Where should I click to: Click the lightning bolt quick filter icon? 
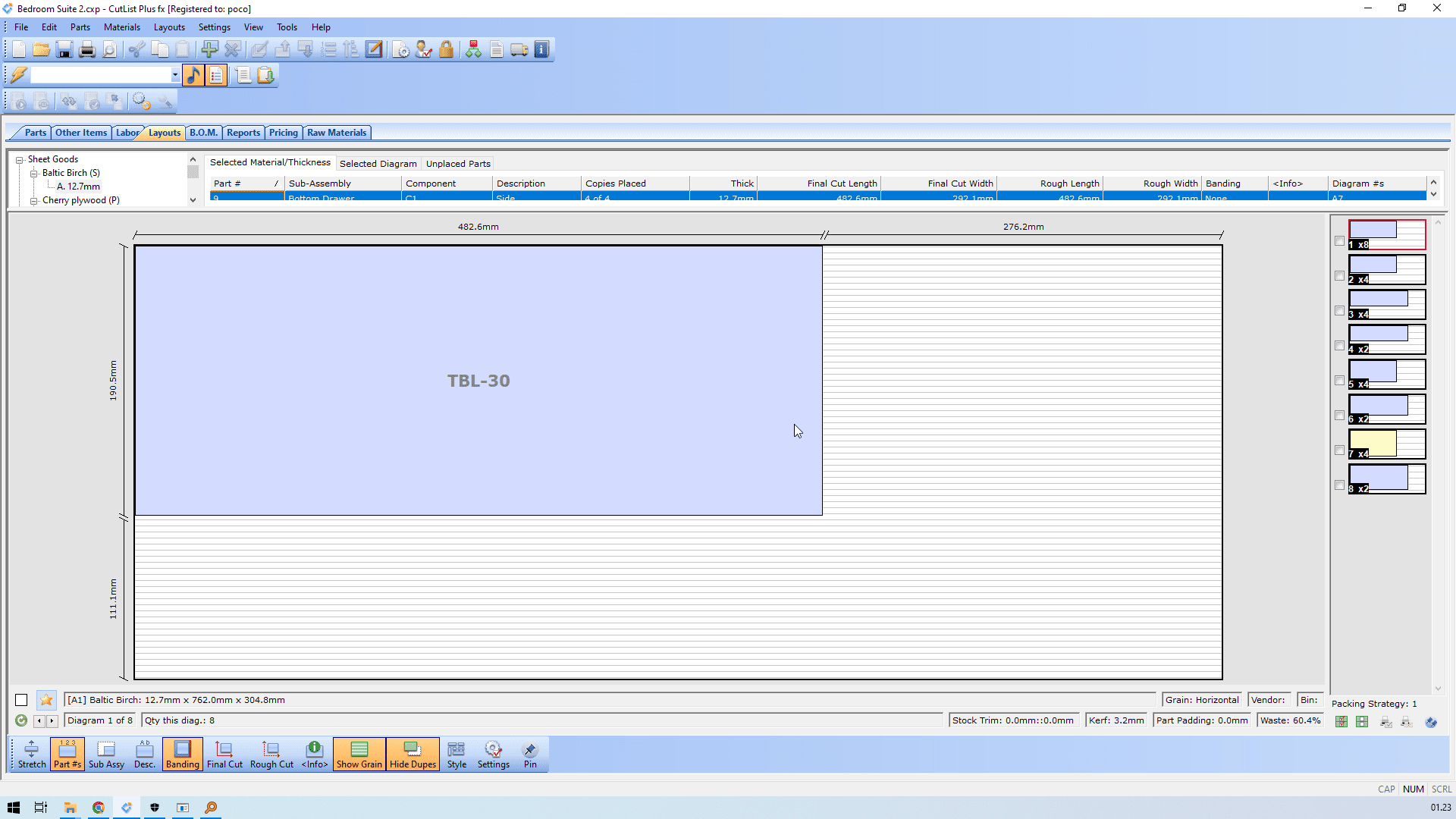coord(18,75)
